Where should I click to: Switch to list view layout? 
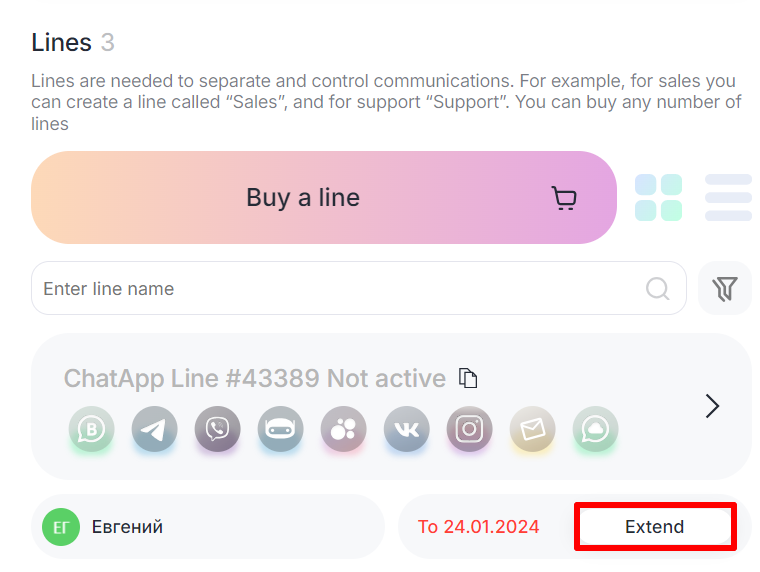coord(728,197)
